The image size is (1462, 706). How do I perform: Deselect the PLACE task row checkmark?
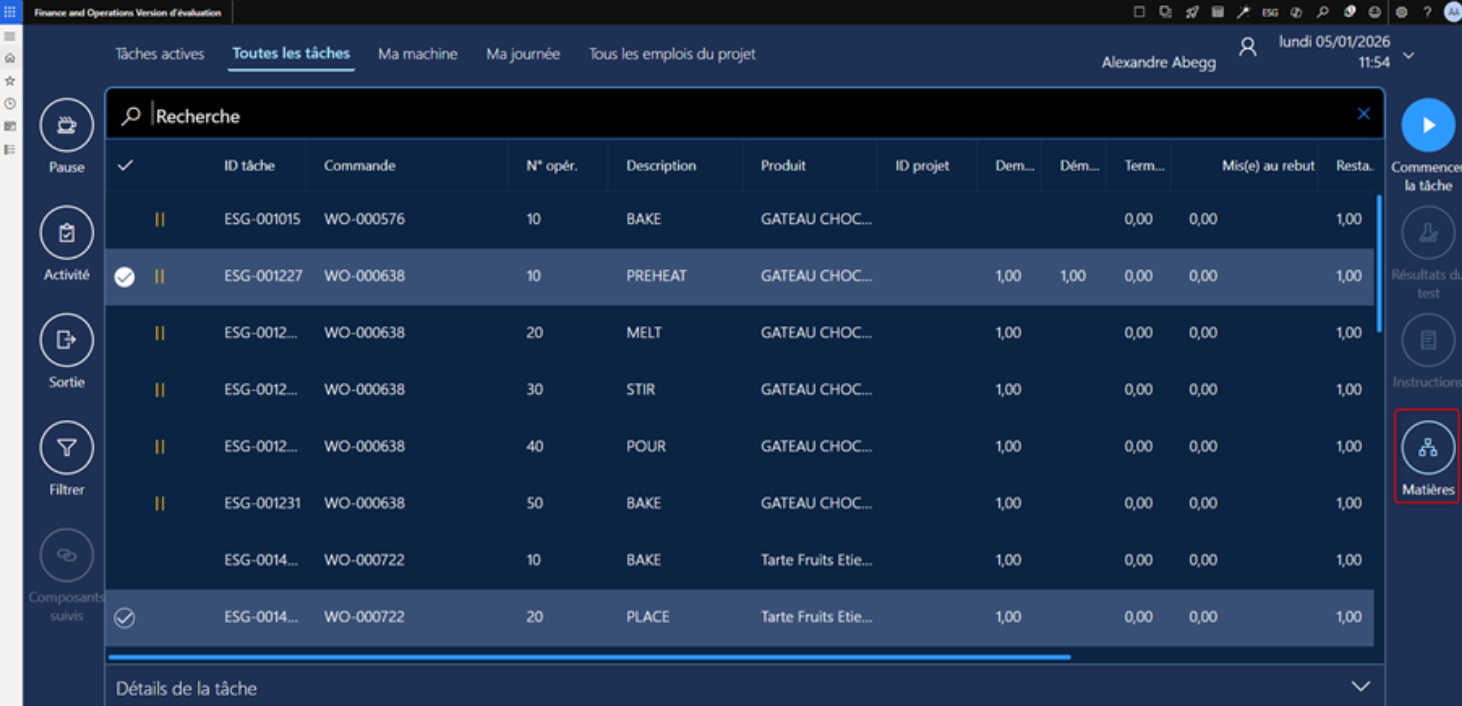click(124, 618)
